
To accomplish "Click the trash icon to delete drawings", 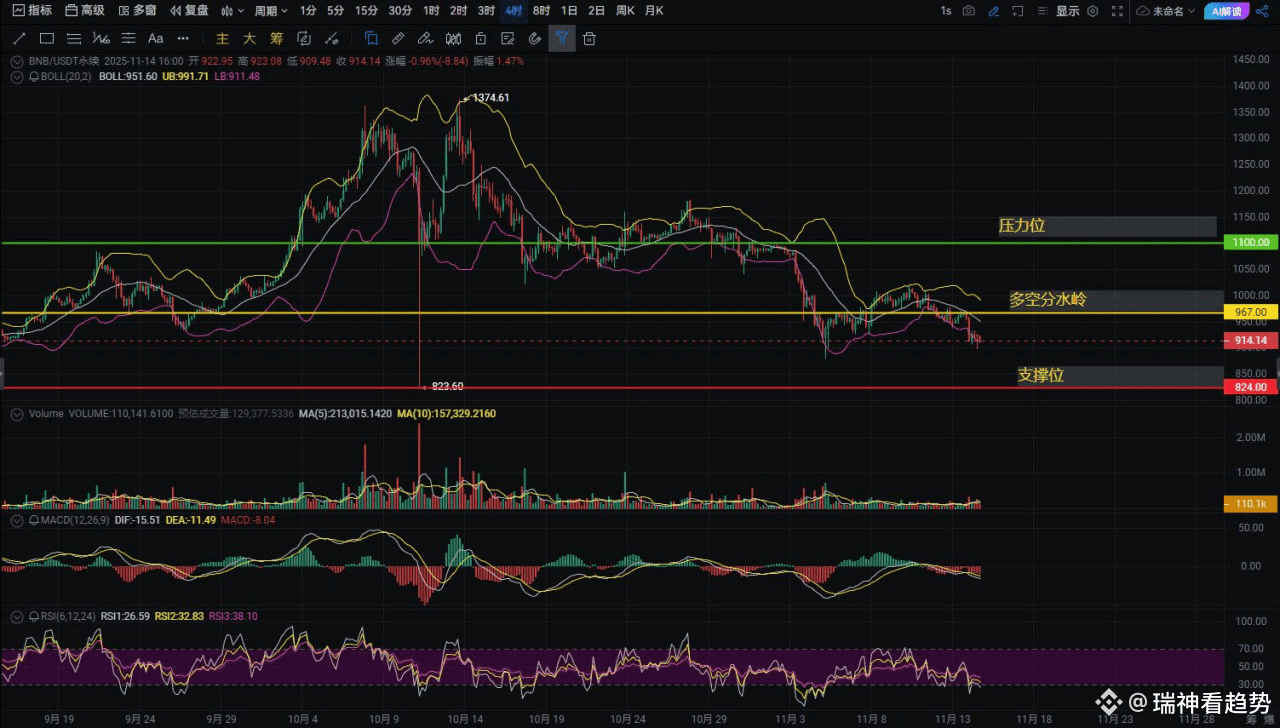I will coord(590,39).
